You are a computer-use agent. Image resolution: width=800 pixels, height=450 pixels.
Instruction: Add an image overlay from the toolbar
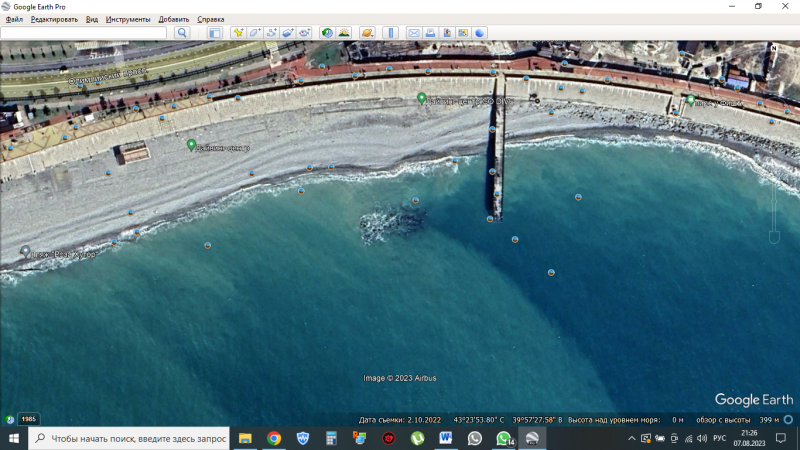[x=287, y=33]
